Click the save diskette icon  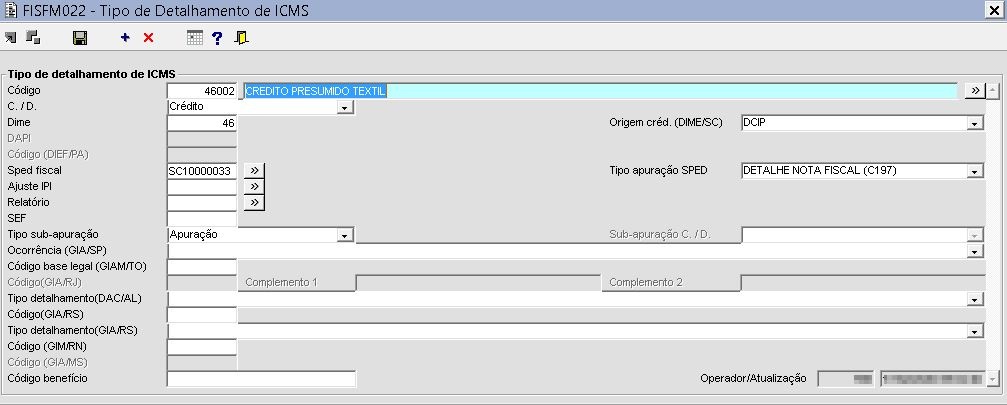tap(80, 39)
